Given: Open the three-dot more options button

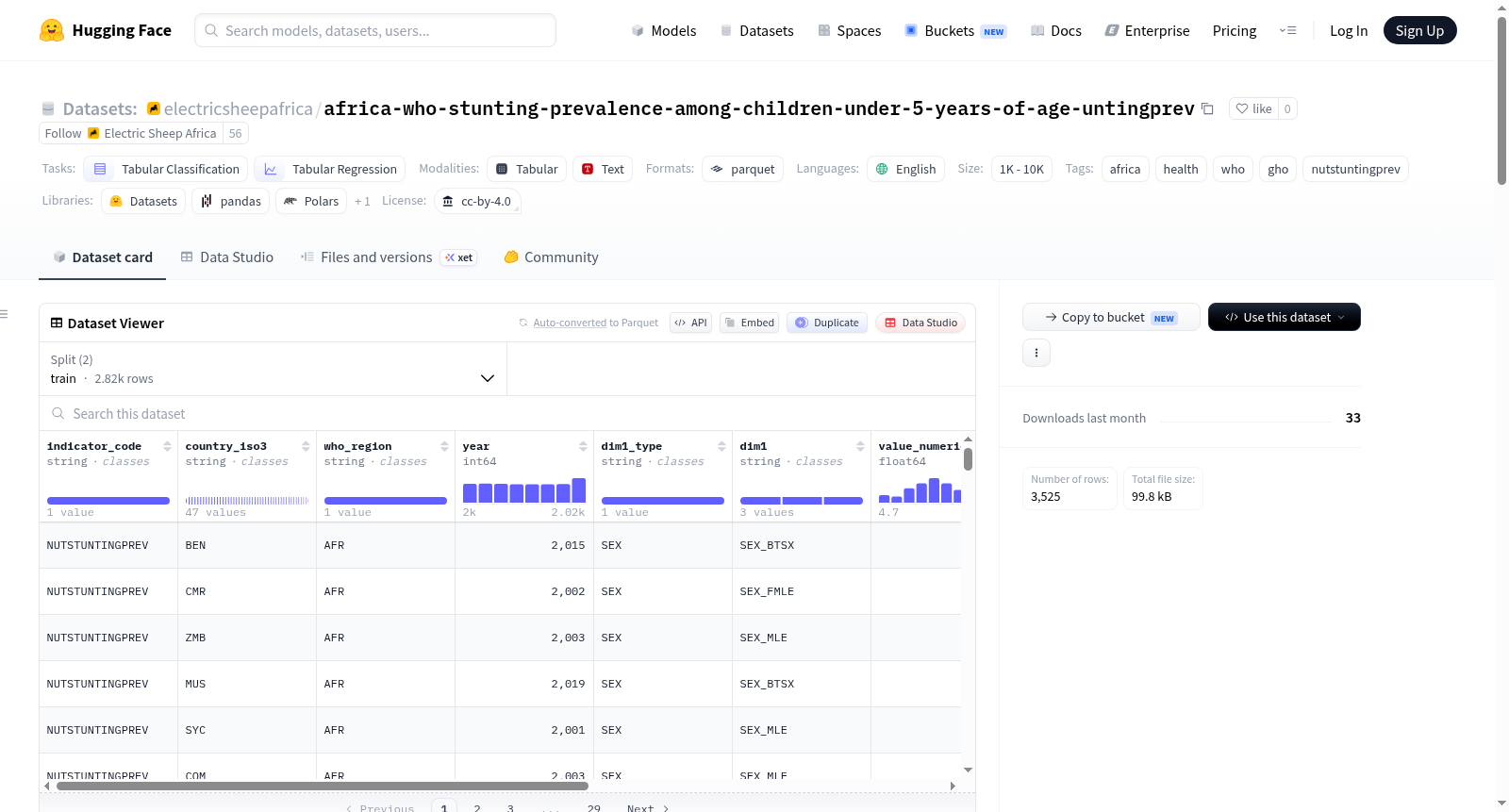Looking at the screenshot, I should [1036, 353].
